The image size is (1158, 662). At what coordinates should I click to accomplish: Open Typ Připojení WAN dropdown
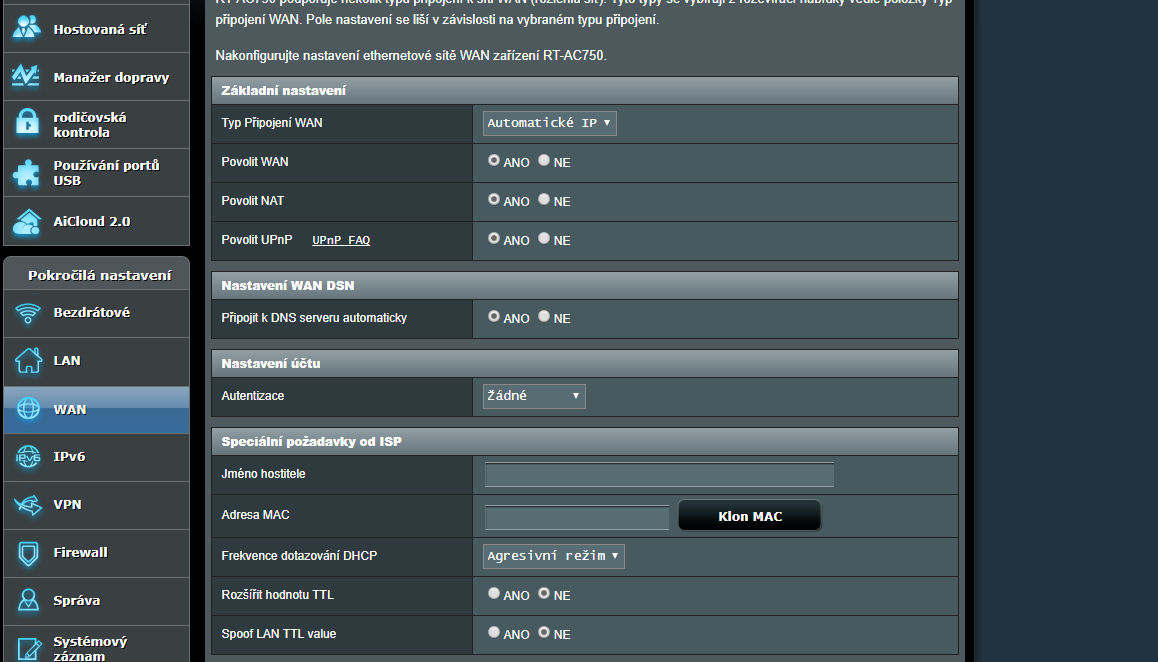click(x=549, y=123)
